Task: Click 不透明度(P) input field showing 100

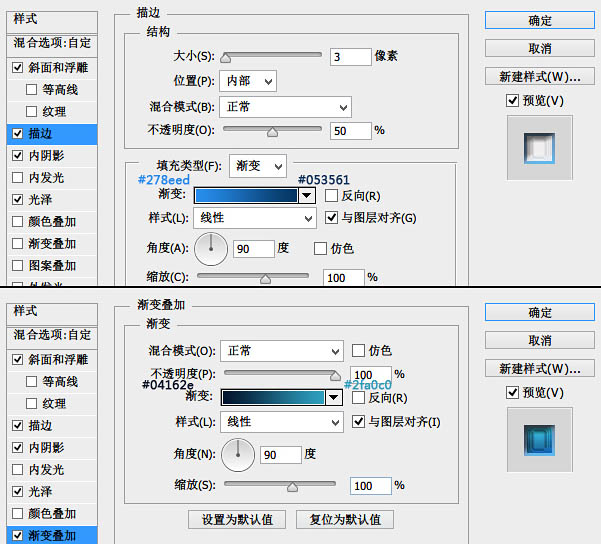Action: coord(371,375)
